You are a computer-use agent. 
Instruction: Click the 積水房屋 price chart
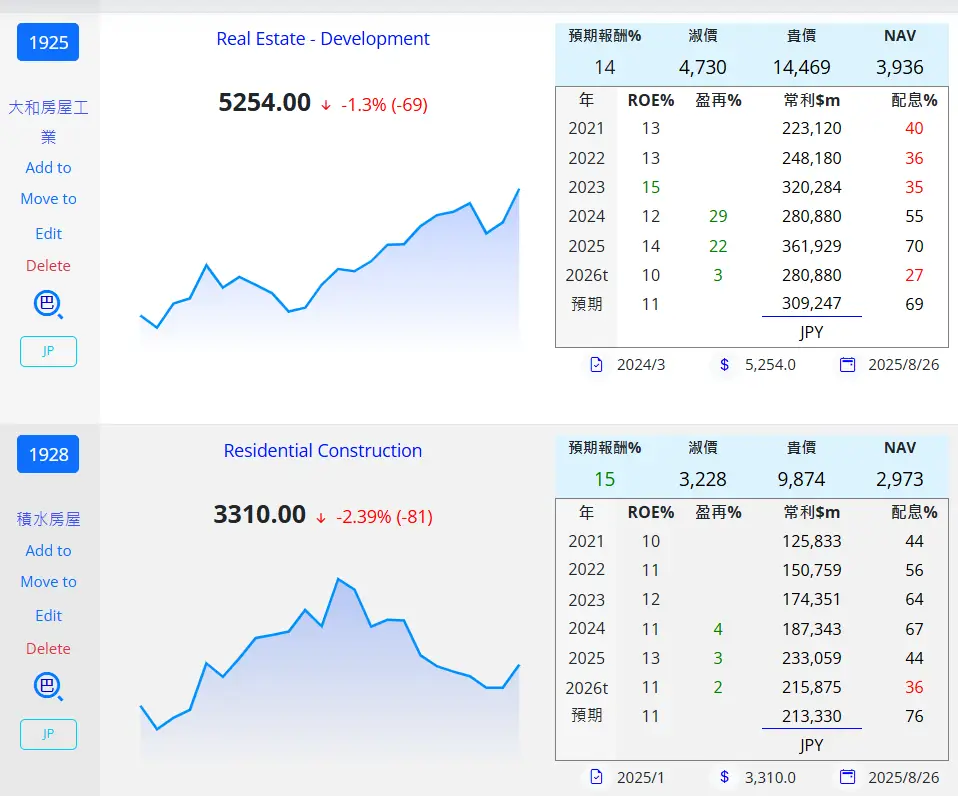(330, 666)
